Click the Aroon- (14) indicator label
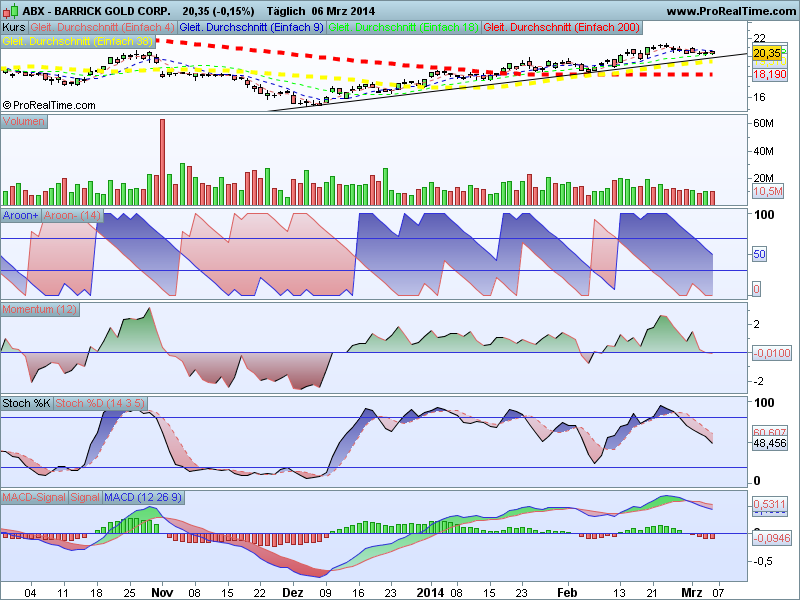Viewport: 800px width, 600px height. [72, 215]
